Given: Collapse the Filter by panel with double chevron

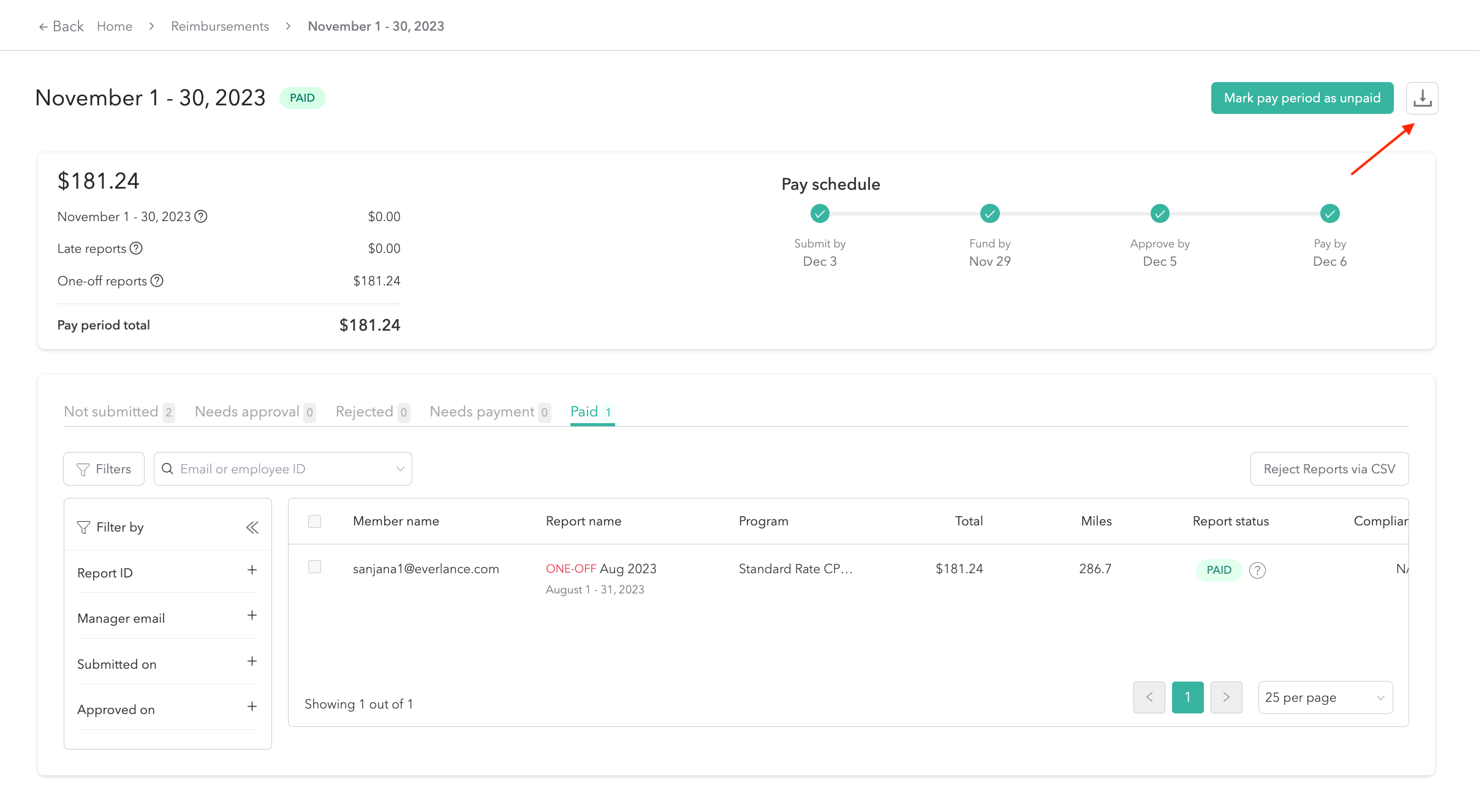Looking at the screenshot, I should tap(252, 527).
